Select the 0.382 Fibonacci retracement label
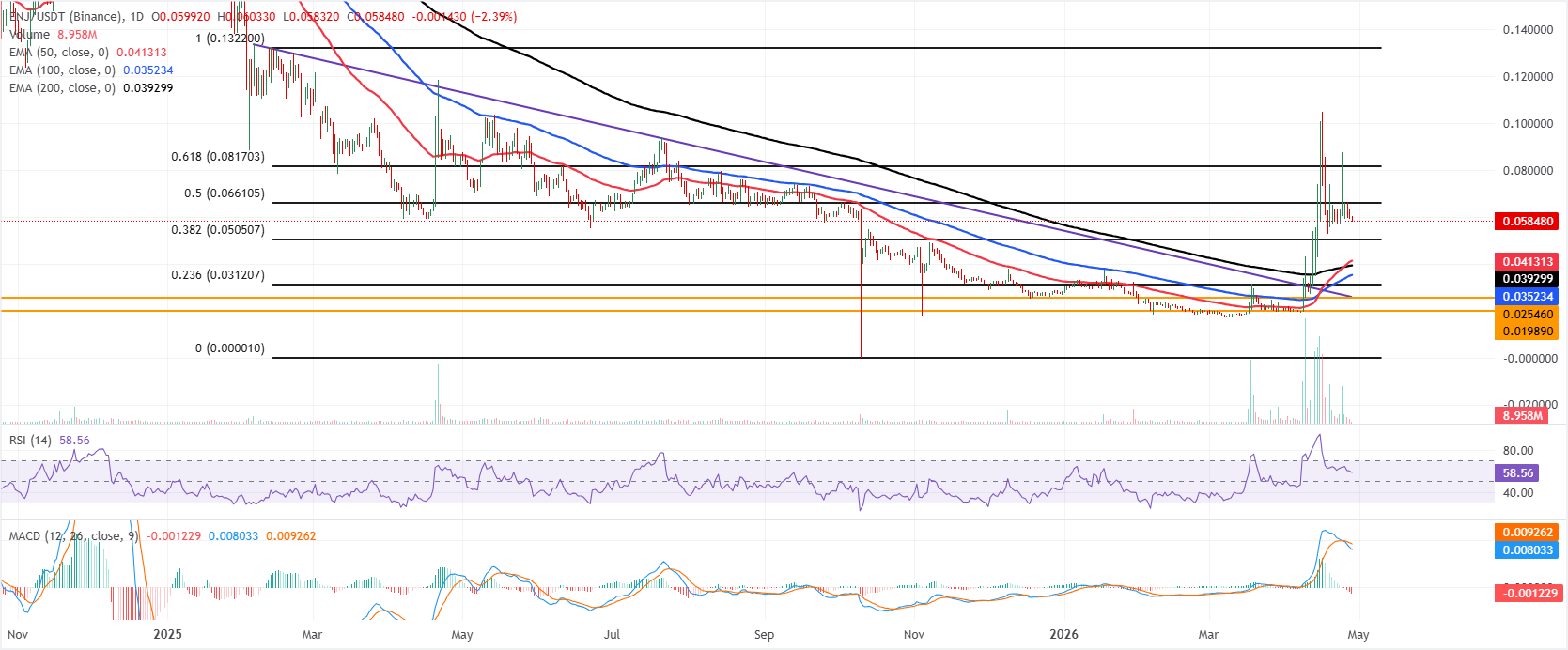Viewport: 1568px width, 650px height. tap(218, 230)
